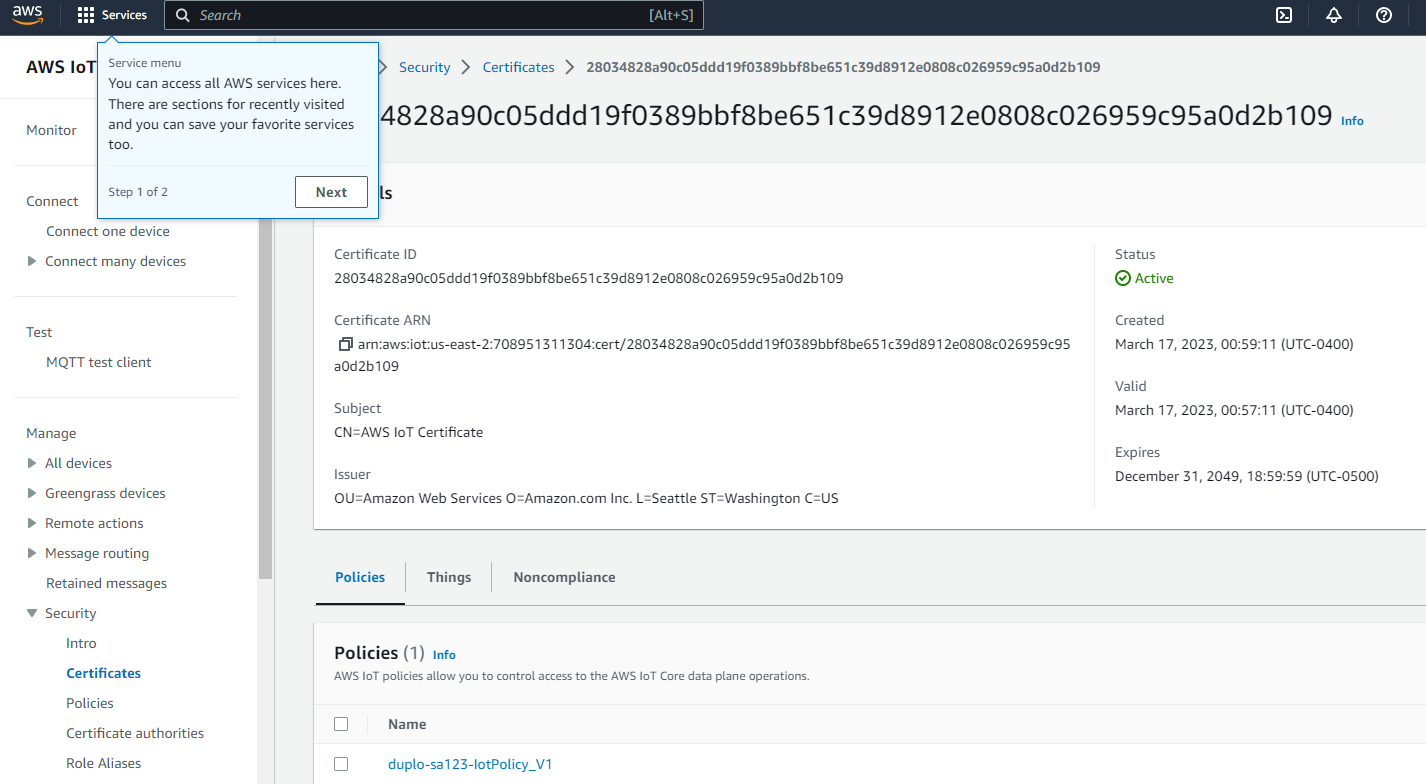Open Role Aliases in sidebar
Image resolution: width=1426 pixels, height=784 pixels.
pos(103,763)
